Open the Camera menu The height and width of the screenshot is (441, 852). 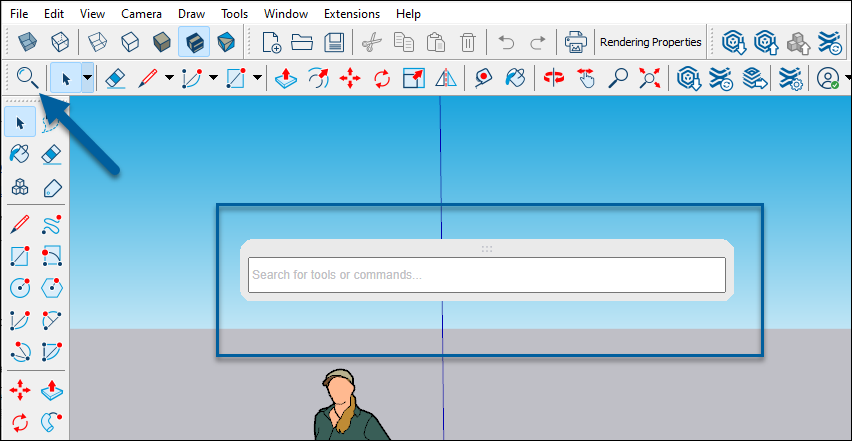coord(141,14)
